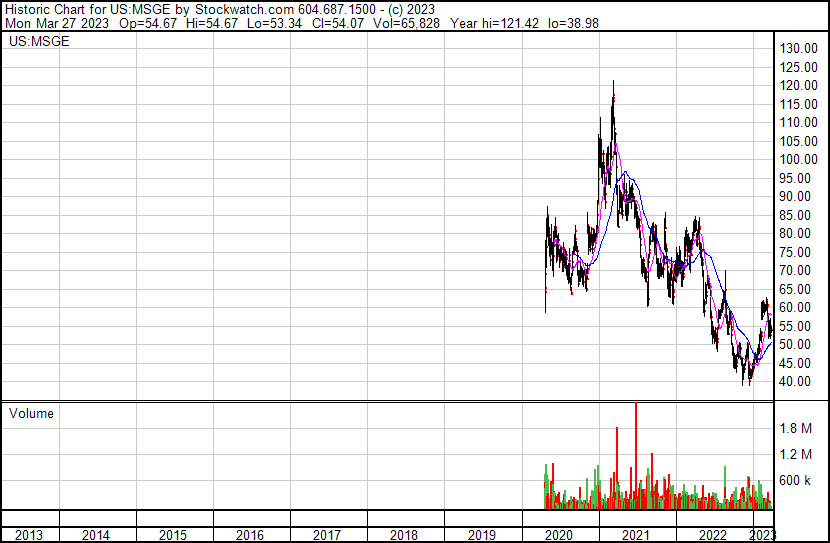Viewport: 830px width, 543px height.
Task: Click the tallest red volume bar in 2021
Action: point(636,455)
